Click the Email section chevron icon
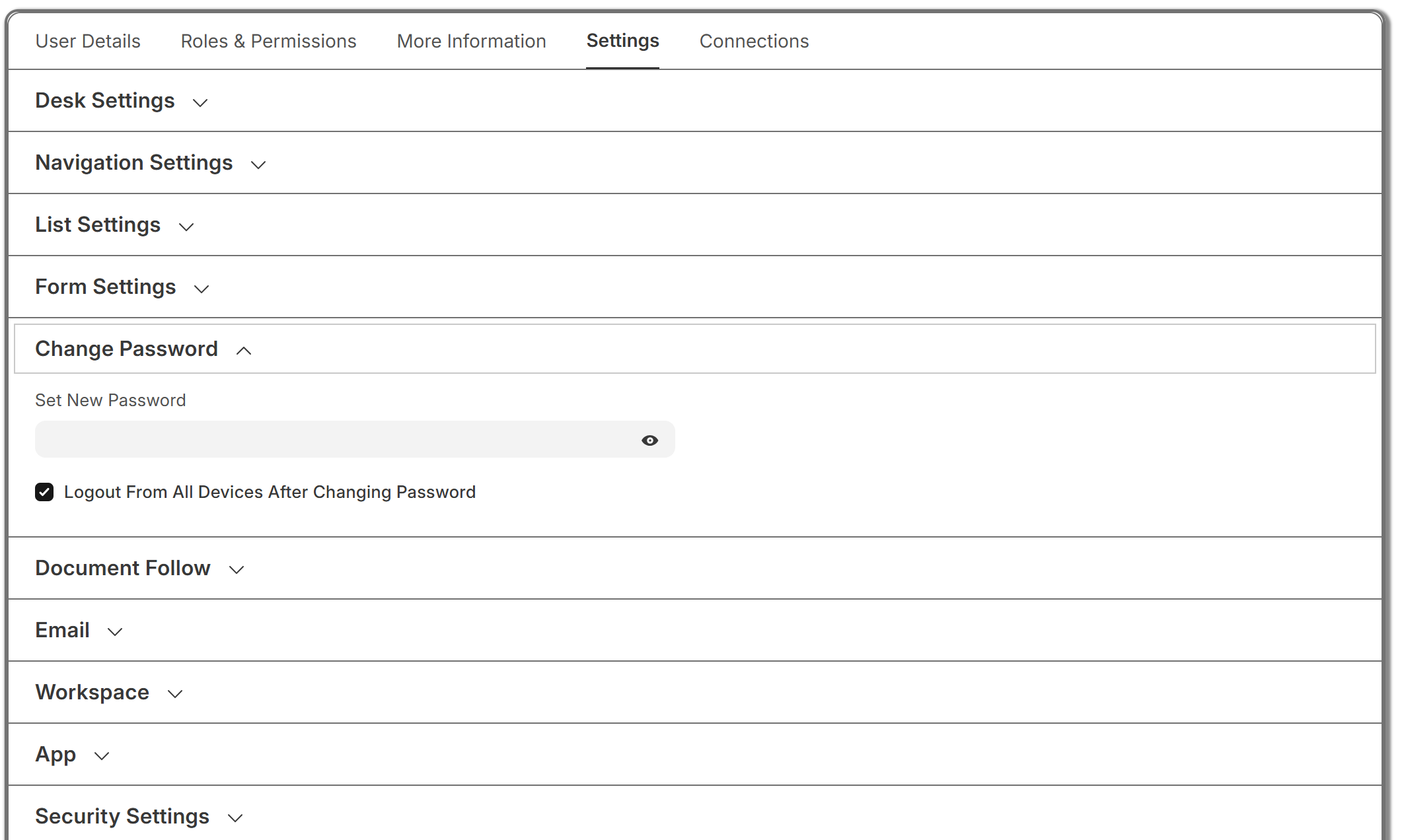This screenshot has width=1402, height=840. pyautogui.click(x=115, y=631)
